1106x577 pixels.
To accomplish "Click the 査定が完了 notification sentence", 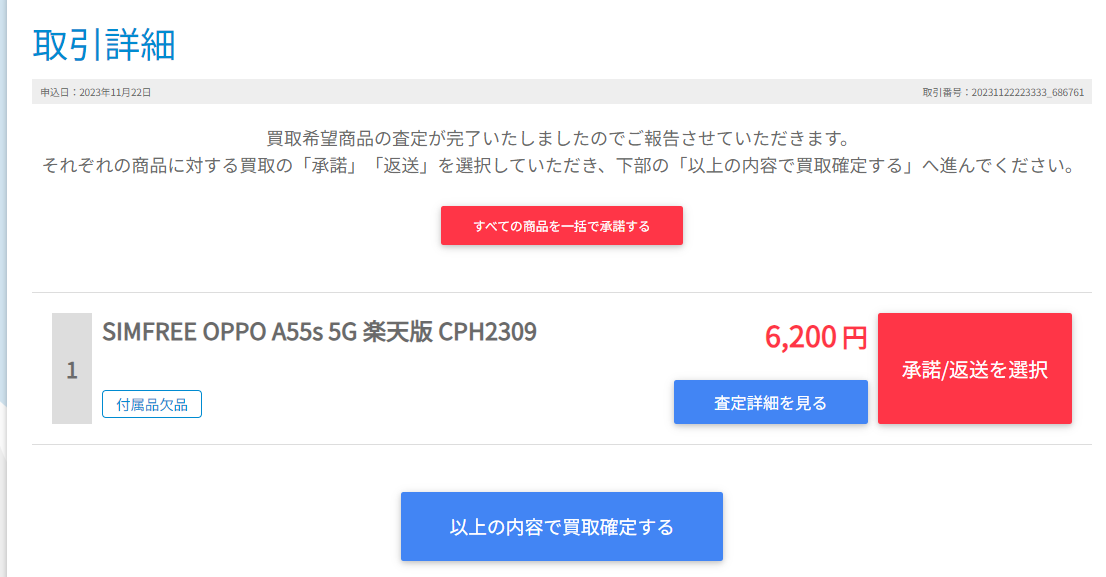I will (559, 138).
